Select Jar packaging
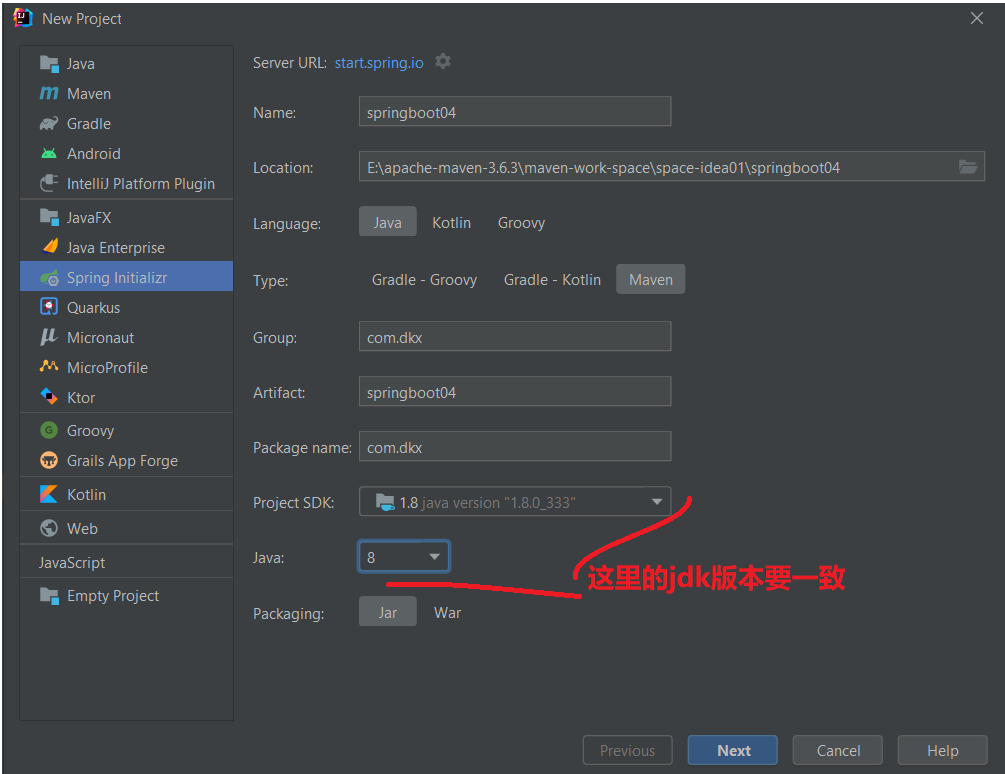The image size is (1005, 774). coord(388,612)
